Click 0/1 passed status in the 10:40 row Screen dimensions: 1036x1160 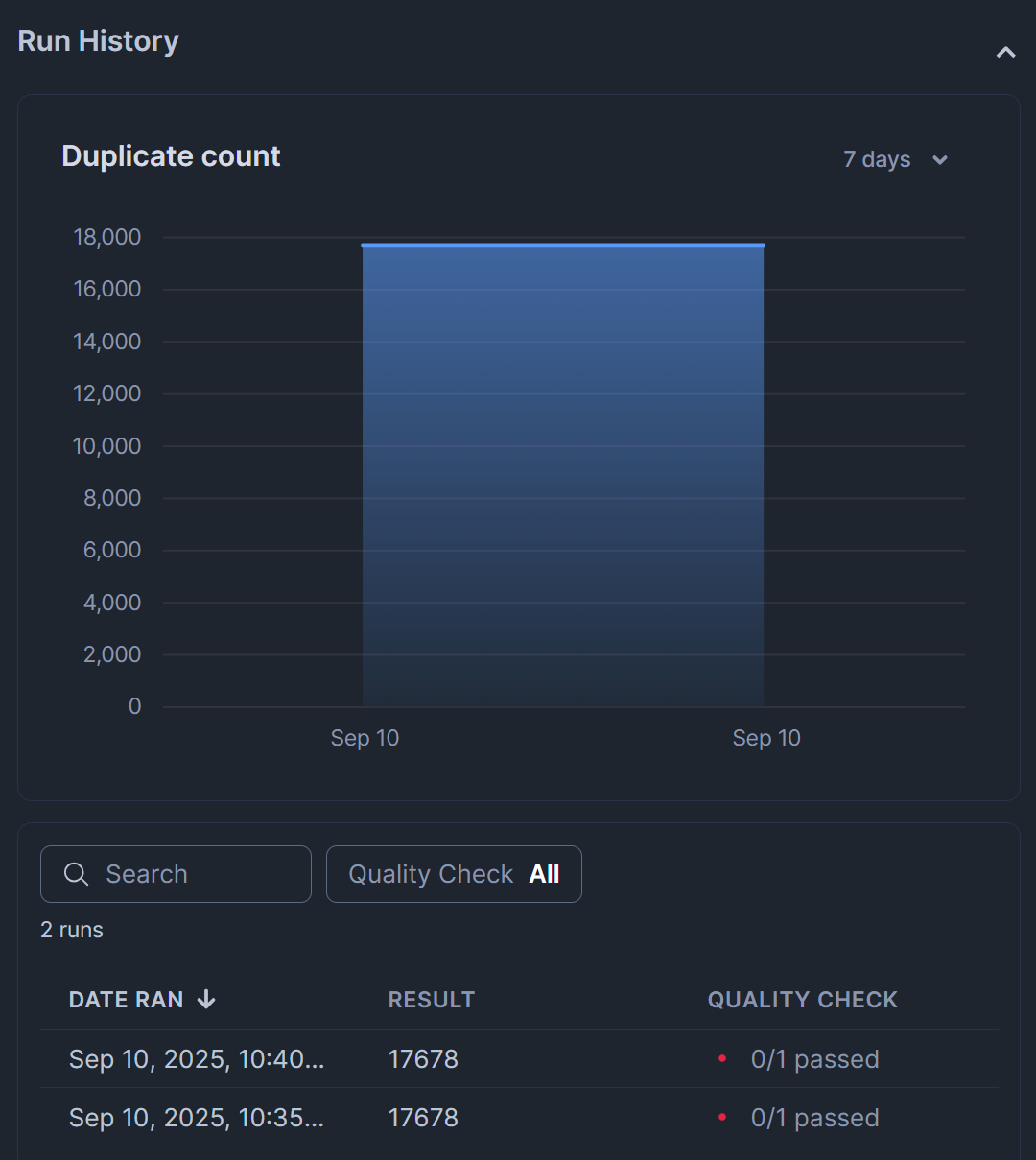(x=815, y=1059)
